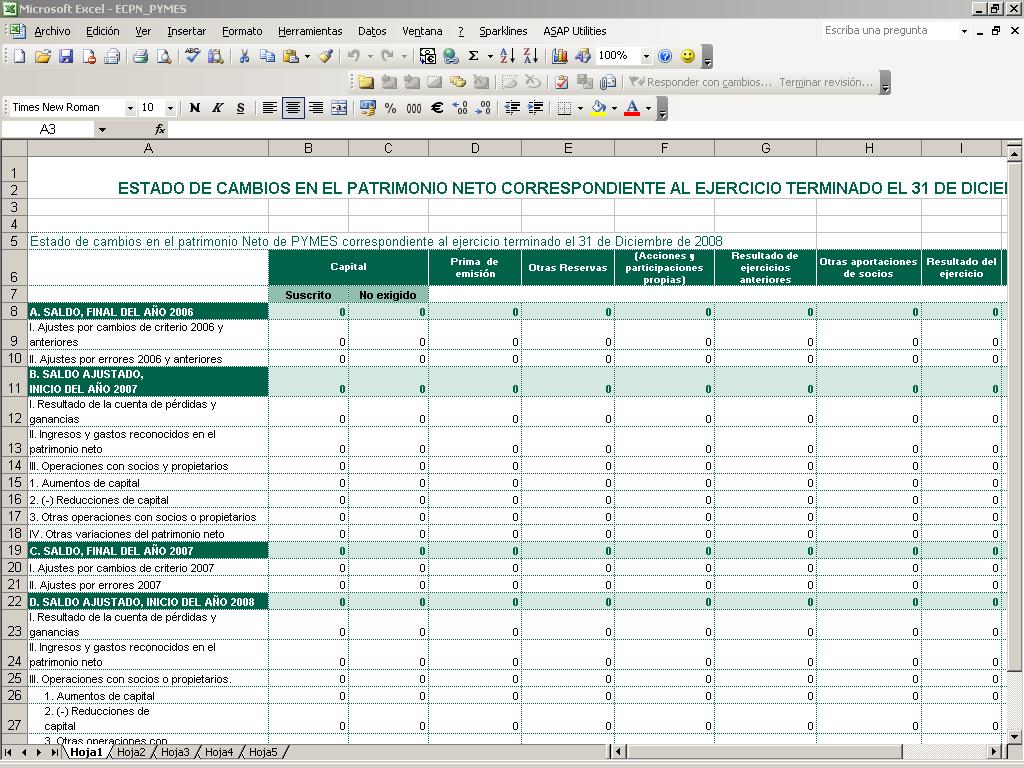Apply the Euro currency style
This screenshot has width=1024, height=768.
click(x=437, y=108)
